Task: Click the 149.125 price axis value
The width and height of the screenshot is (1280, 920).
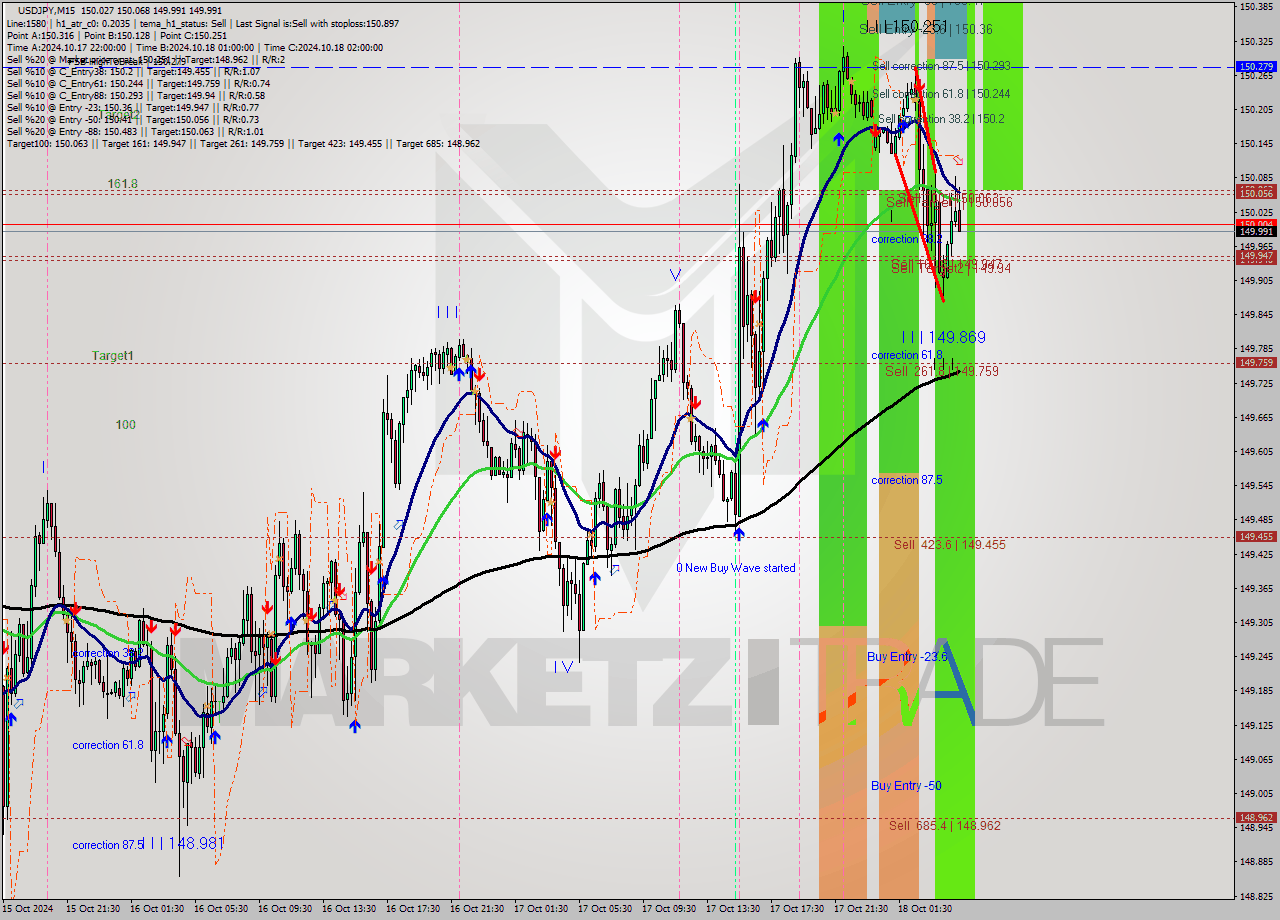Action: pos(1256,725)
